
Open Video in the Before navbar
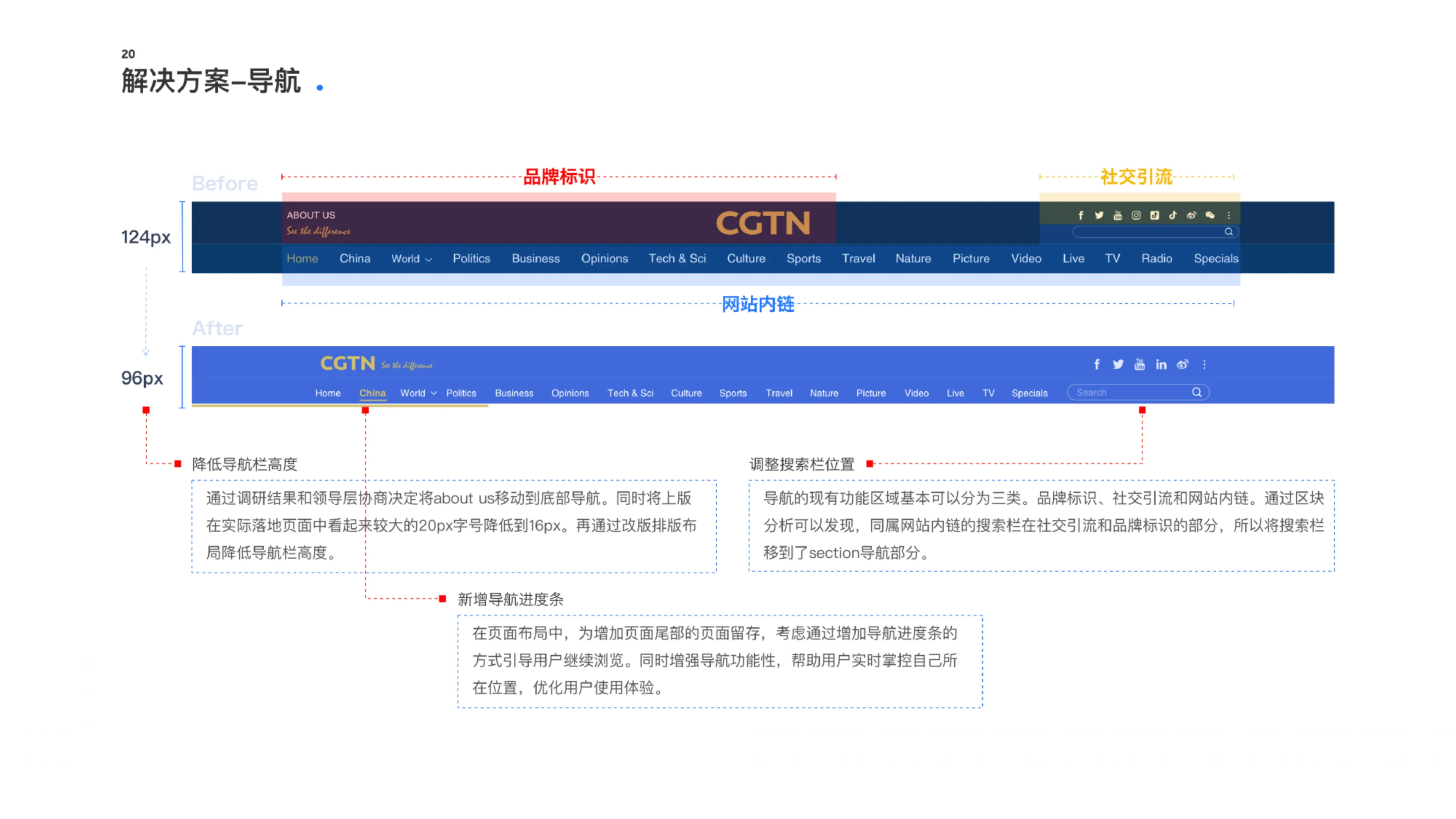[x=1026, y=258]
